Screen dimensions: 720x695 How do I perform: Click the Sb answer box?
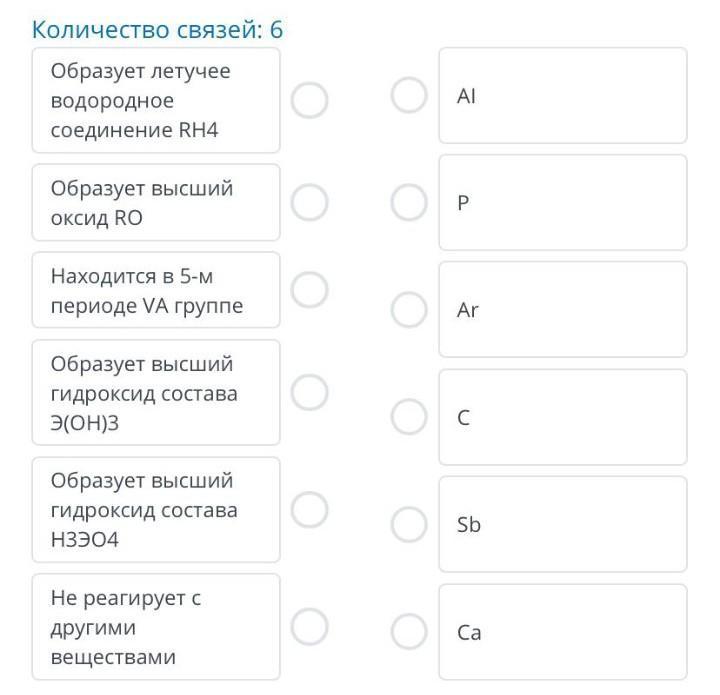pos(562,524)
